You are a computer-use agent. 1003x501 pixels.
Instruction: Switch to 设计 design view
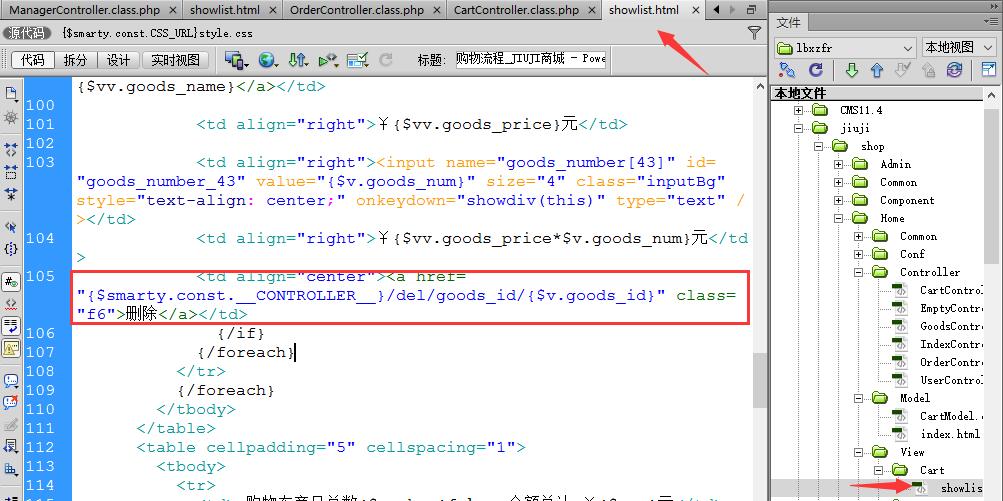[x=118, y=60]
